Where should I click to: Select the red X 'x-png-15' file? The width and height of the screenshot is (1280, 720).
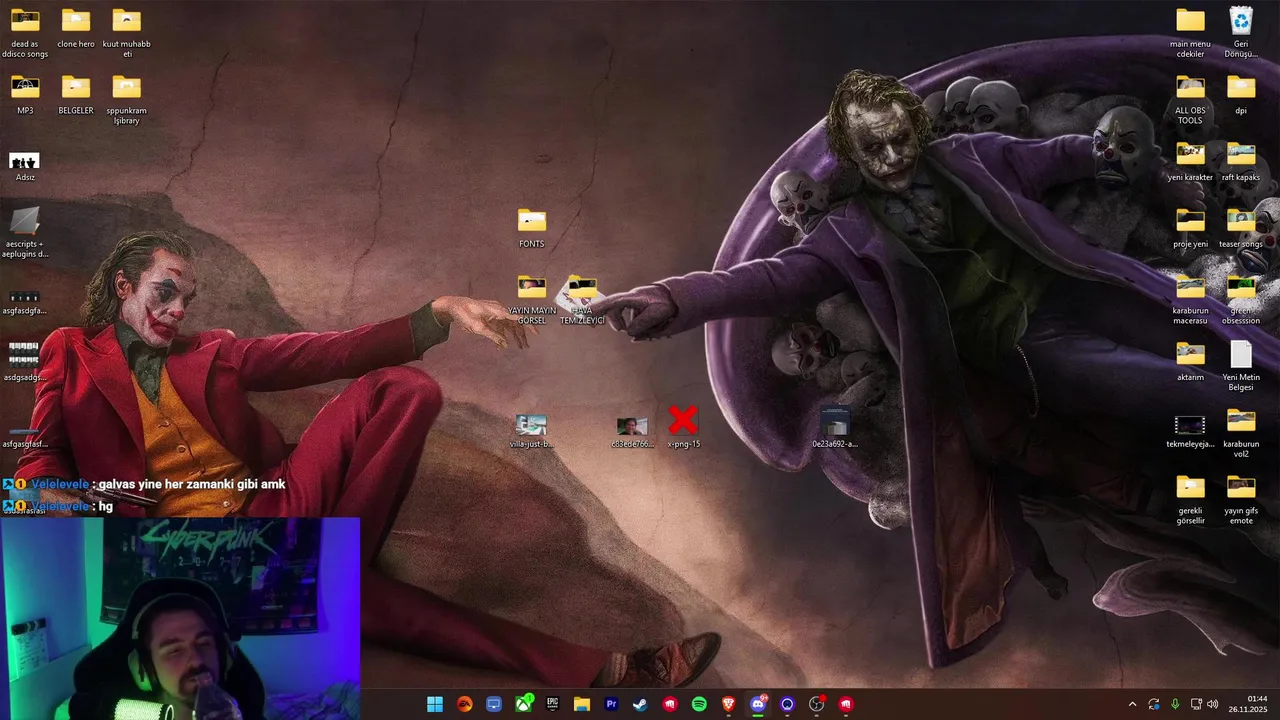[x=683, y=427]
